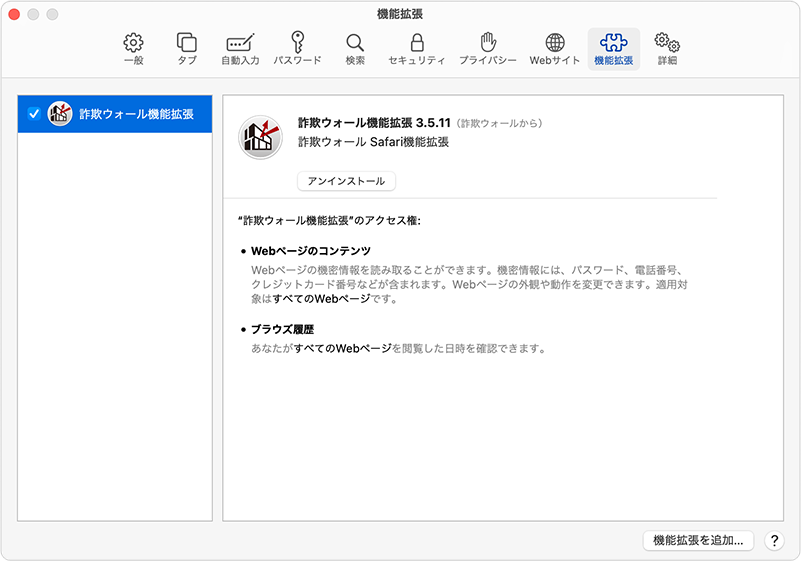
Task: Click the ブラウズ履歴 permission heading
Action: [x=283, y=329]
